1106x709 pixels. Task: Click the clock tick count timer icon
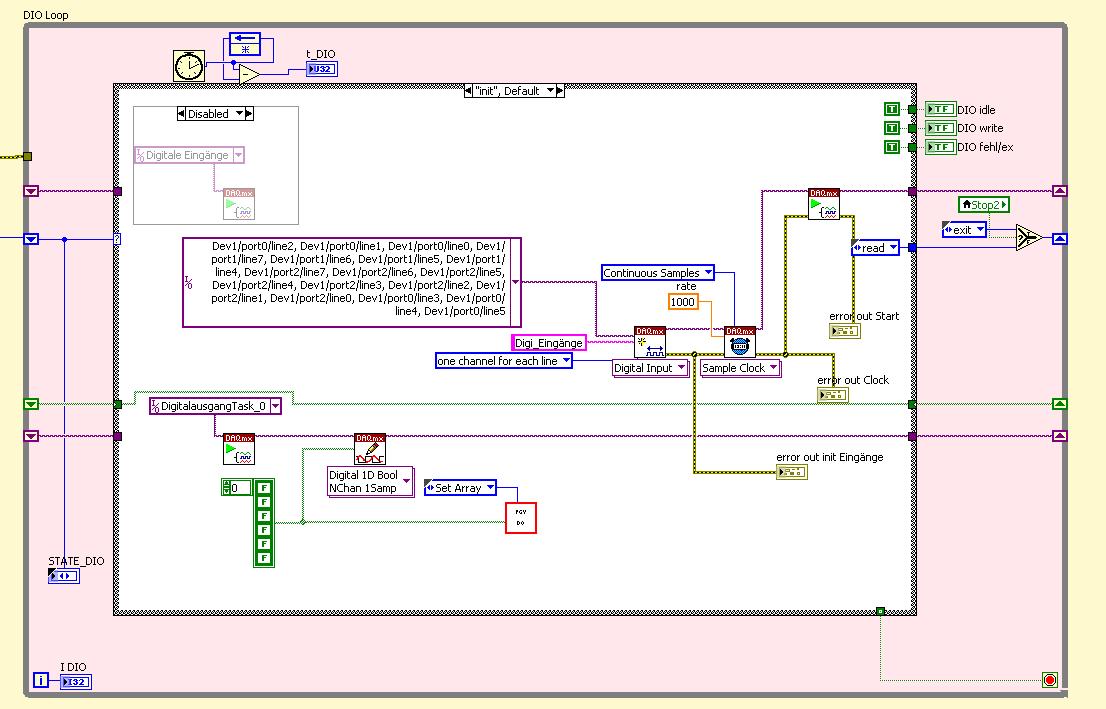click(189, 66)
